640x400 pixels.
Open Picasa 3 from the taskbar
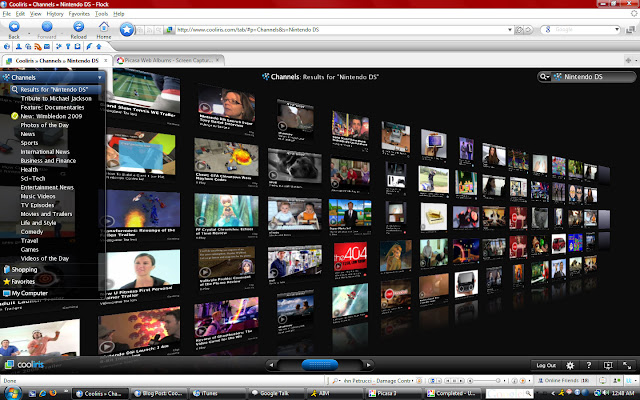(x=393, y=393)
